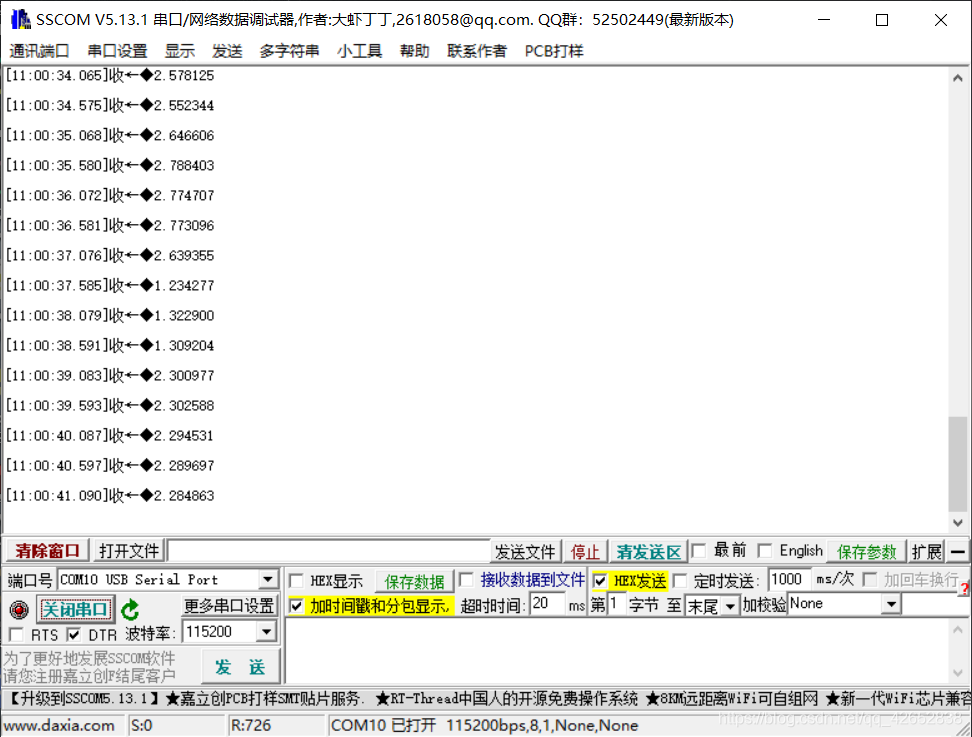Click the round port status indicator icon
The height and width of the screenshot is (737, 972).
[x=18, y=607]
